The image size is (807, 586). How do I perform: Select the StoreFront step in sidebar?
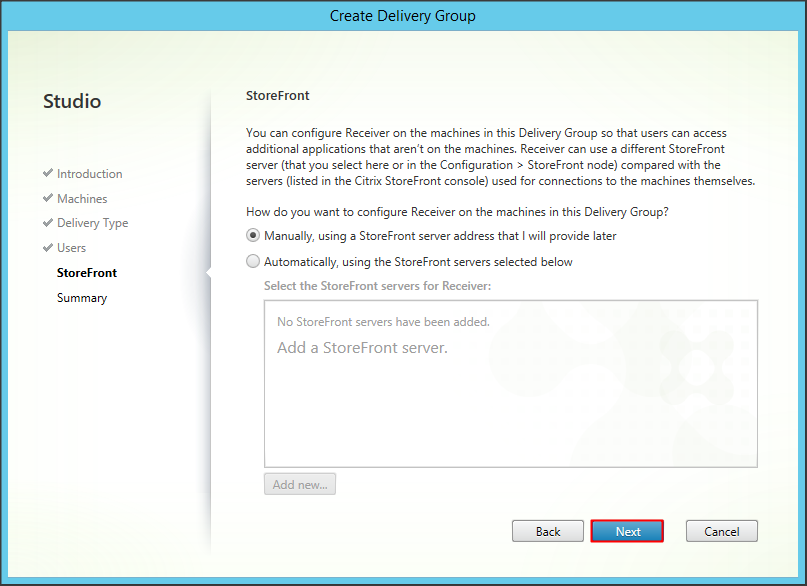pyautogui.click(x=86, y=273)
